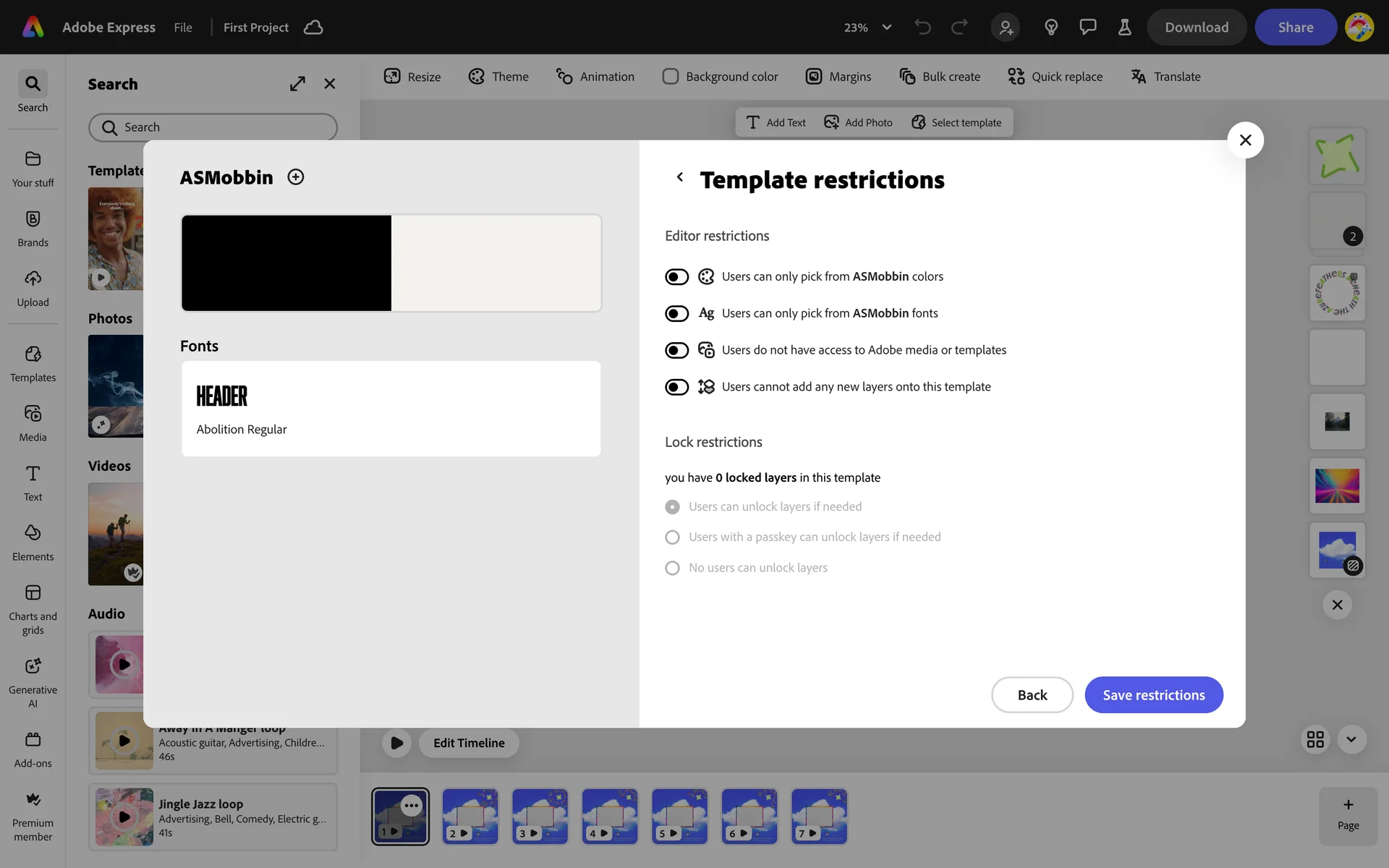Collapse view with bottom-right chevron button
Image resolution: width=1389 pixels, height=868 pixels.
tap(1351, 739)
